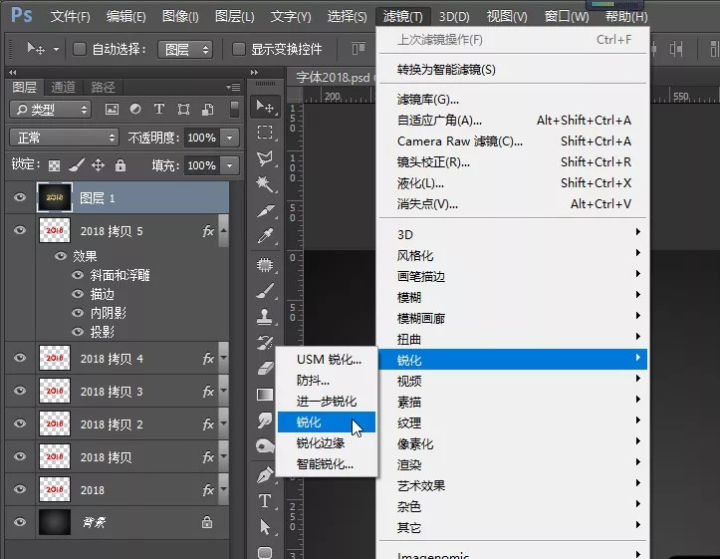The width and height of the screenshot is (720, 559).
Task: Select the Clone Stamp tool
Action: pos(265,316)
